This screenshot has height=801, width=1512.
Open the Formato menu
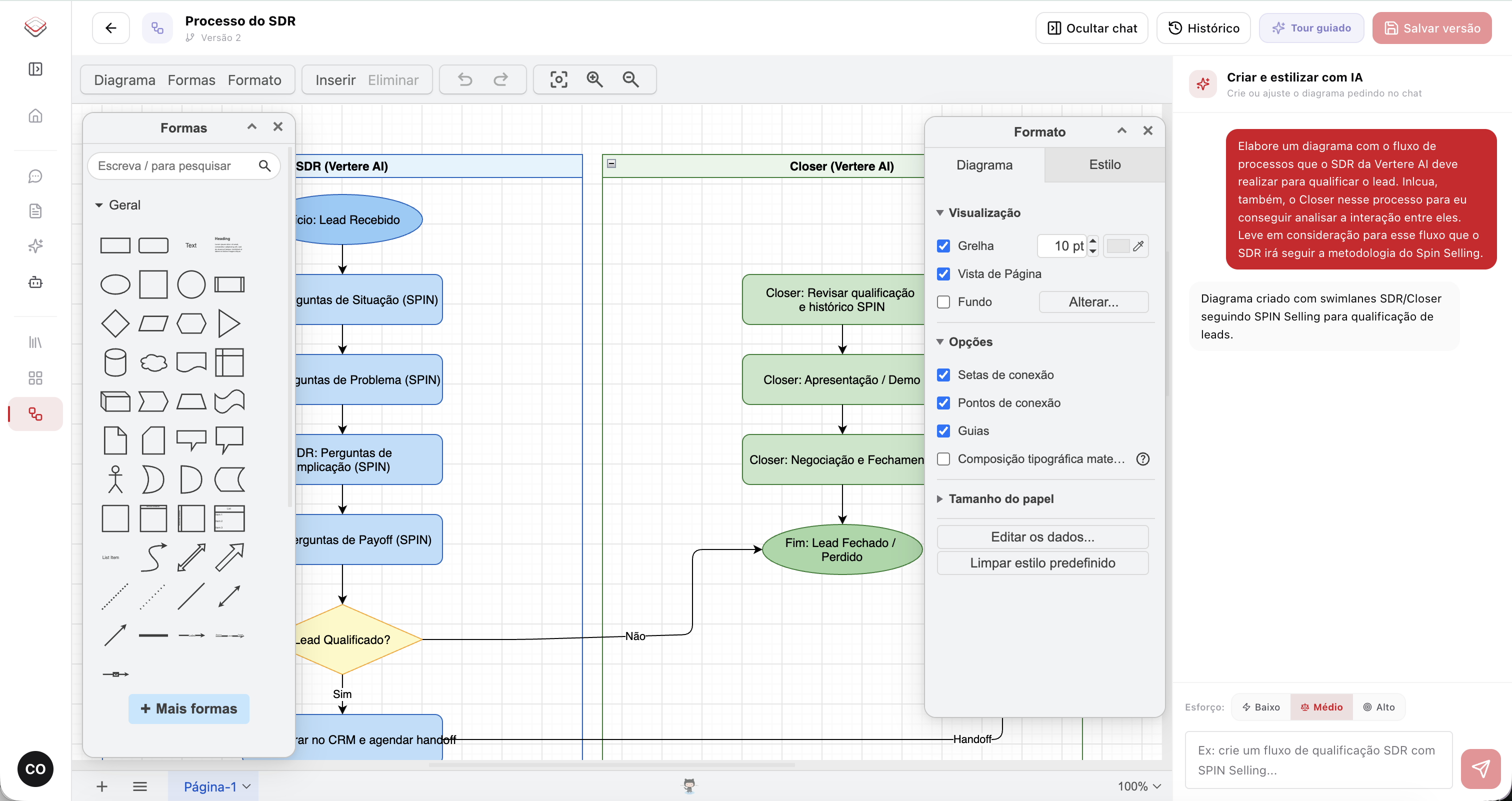(254, 80)
